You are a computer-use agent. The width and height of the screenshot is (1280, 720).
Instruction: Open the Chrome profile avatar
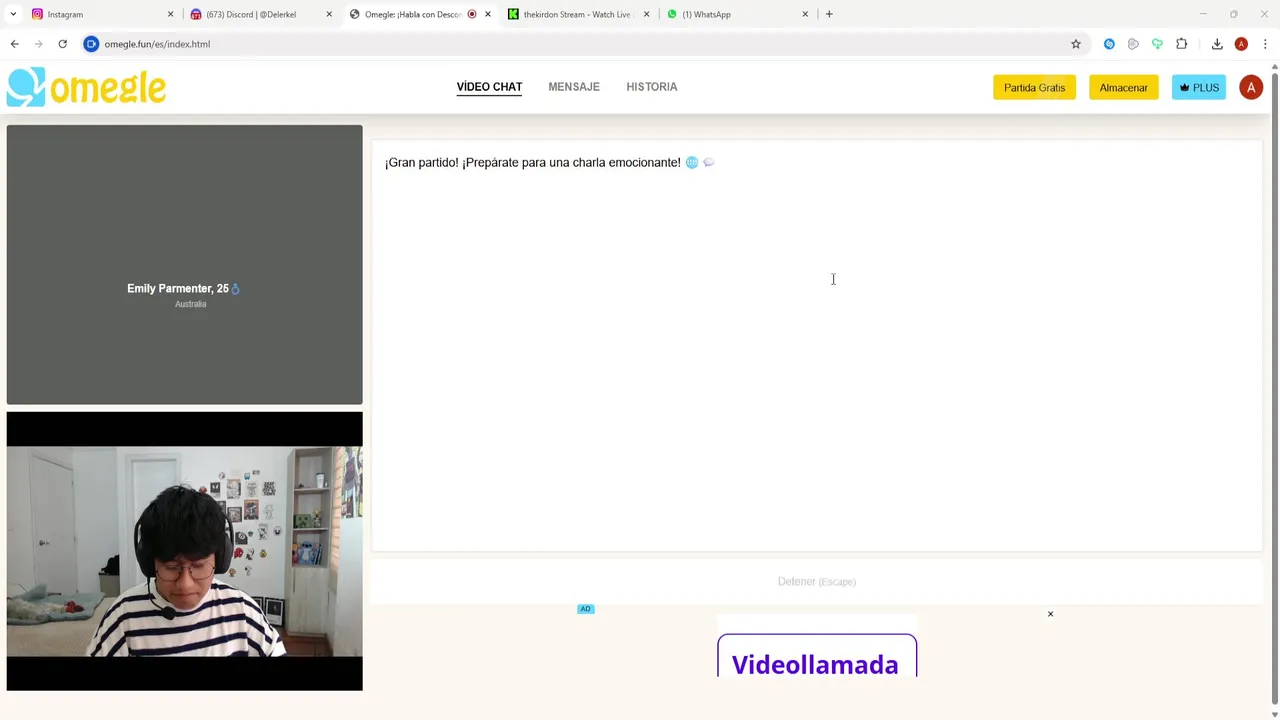[1241, 44]
